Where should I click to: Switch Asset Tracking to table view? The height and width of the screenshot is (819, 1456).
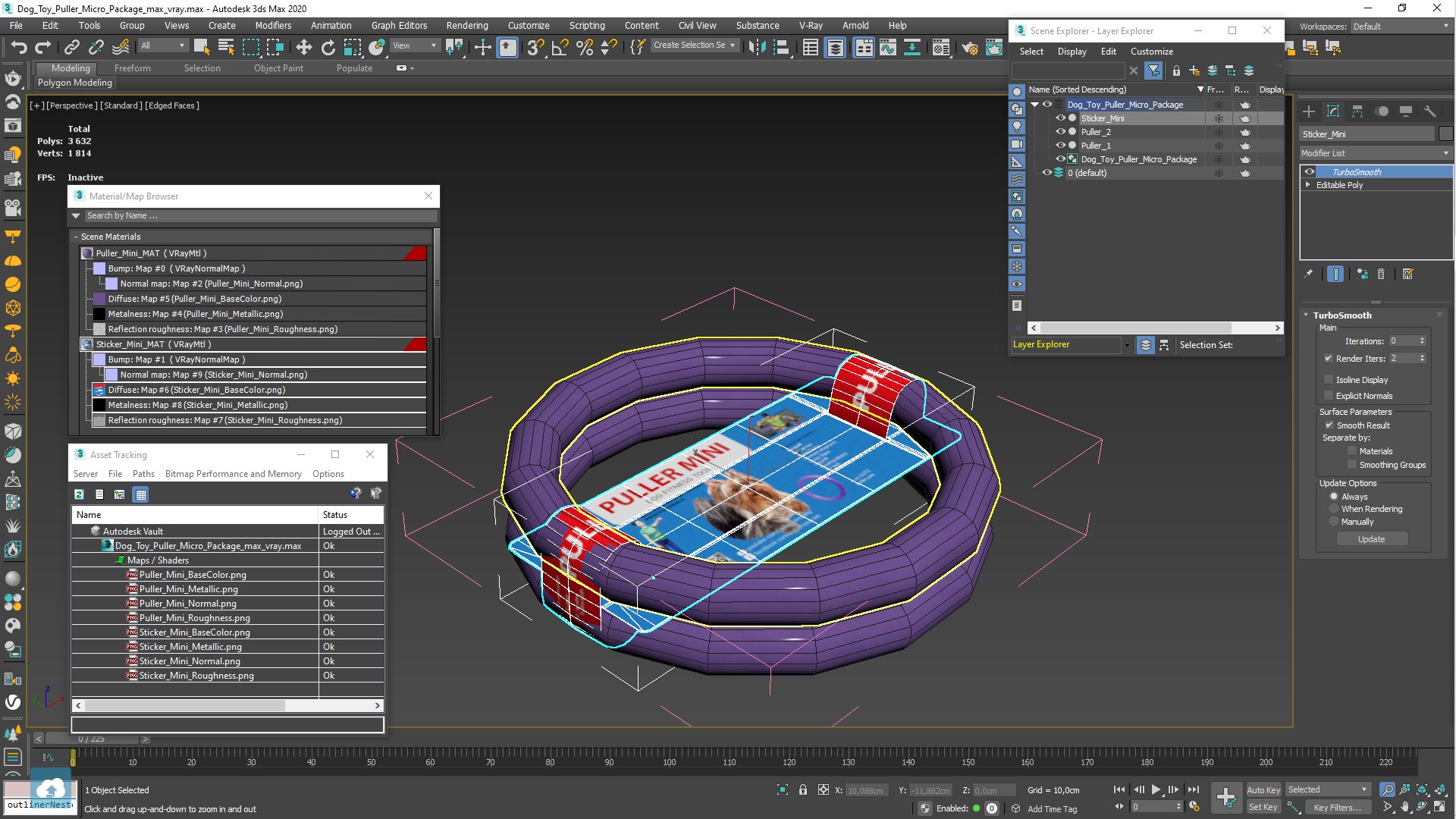[140, 494]
